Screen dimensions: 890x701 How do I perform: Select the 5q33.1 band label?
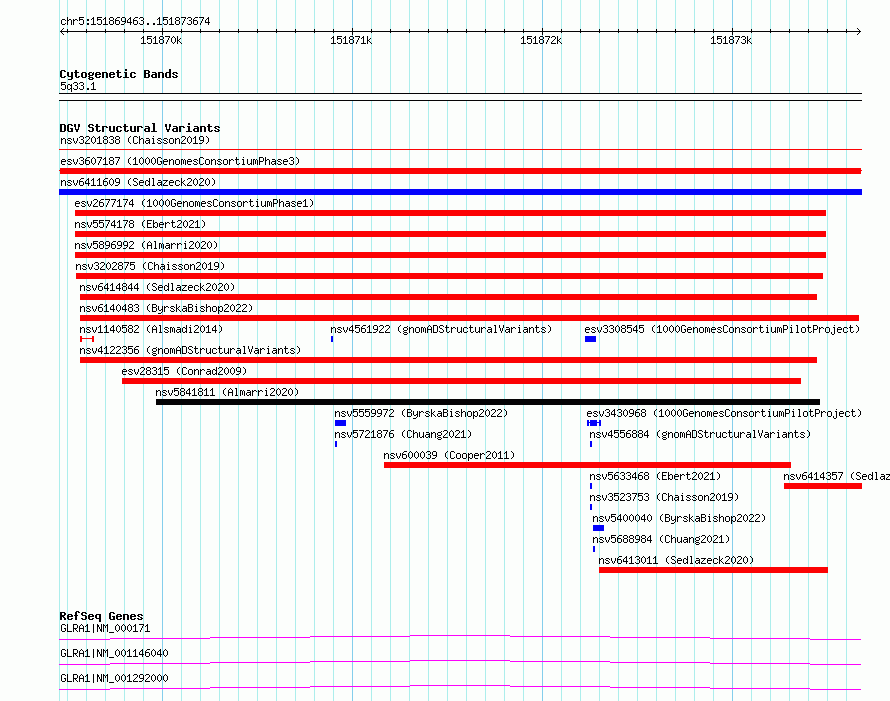(x=78, y=87)
